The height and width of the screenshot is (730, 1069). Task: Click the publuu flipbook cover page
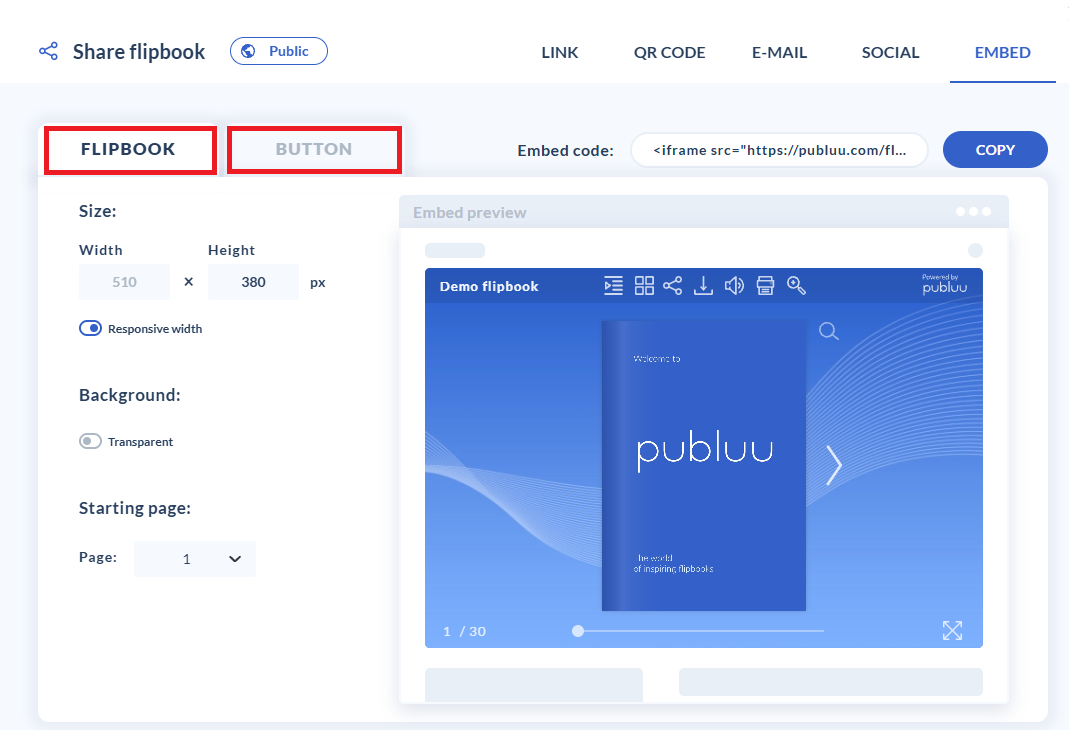point(704,466)
